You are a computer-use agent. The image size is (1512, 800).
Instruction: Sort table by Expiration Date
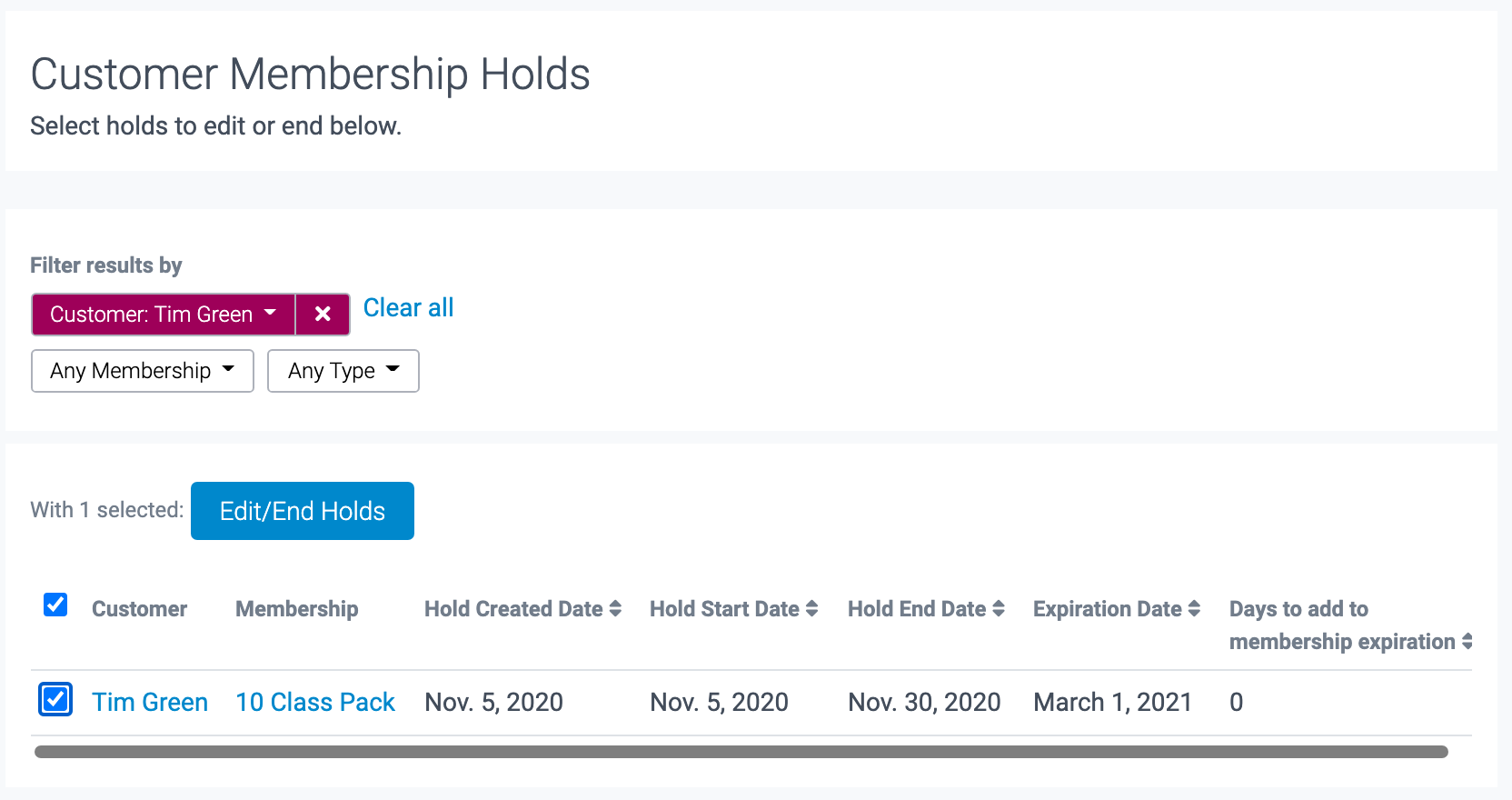(1194, 608)
